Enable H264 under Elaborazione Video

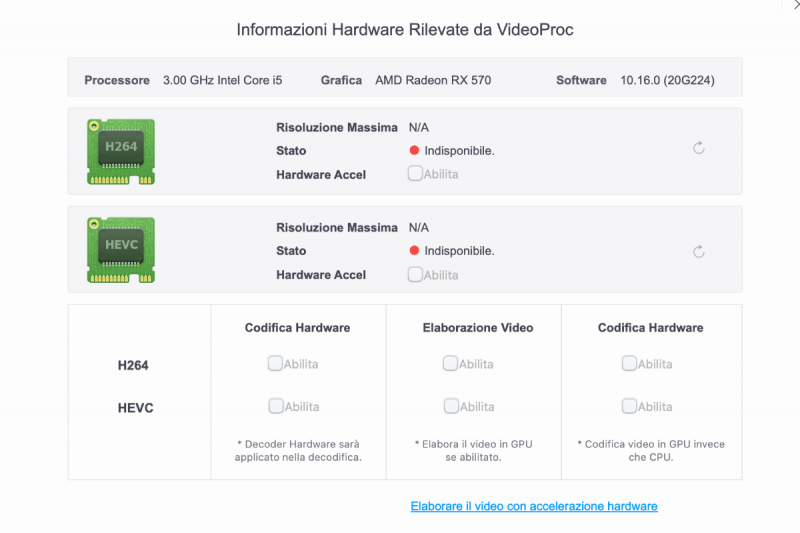450,363
